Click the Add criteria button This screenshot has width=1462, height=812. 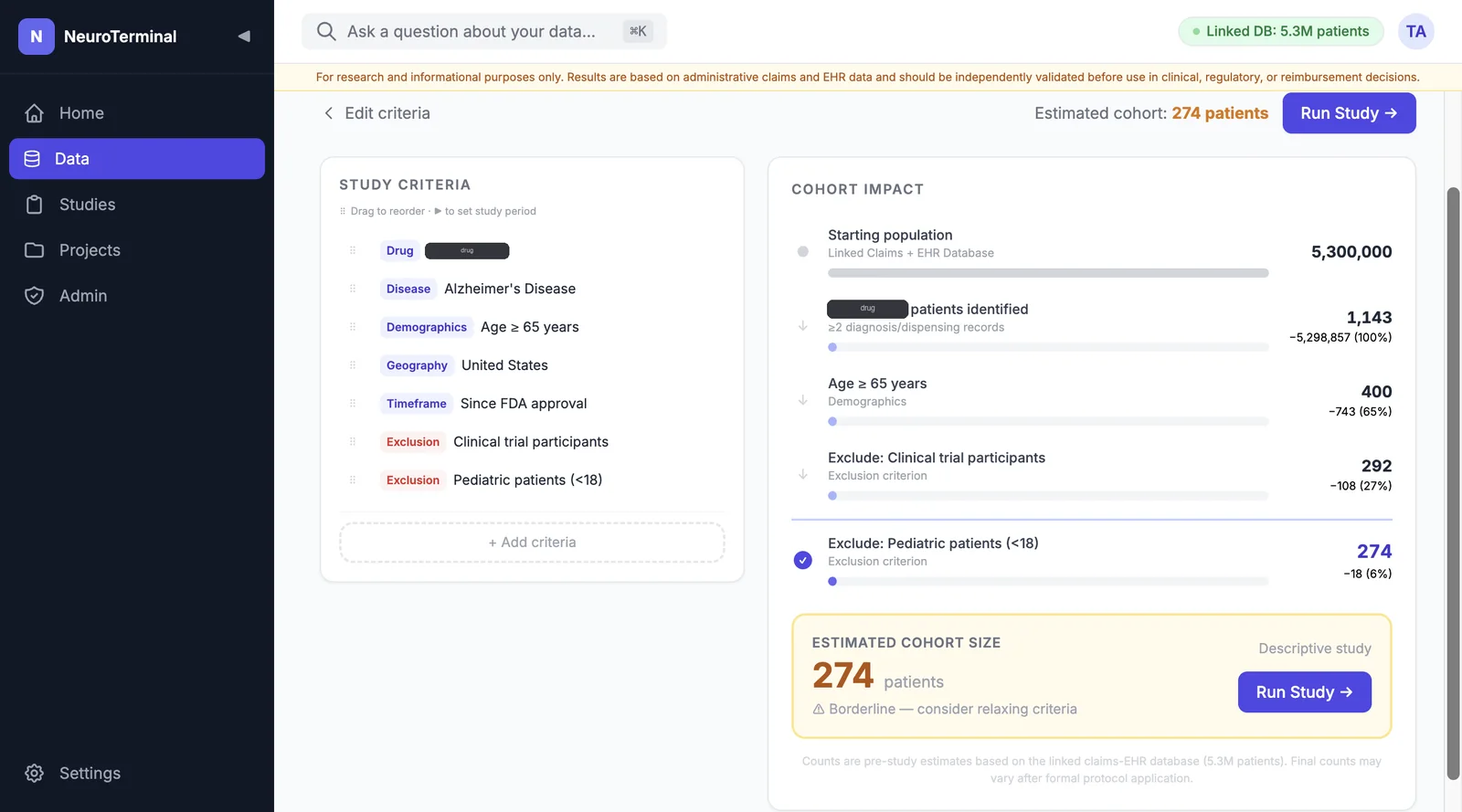pyautogui.click(x=532, y=543)
